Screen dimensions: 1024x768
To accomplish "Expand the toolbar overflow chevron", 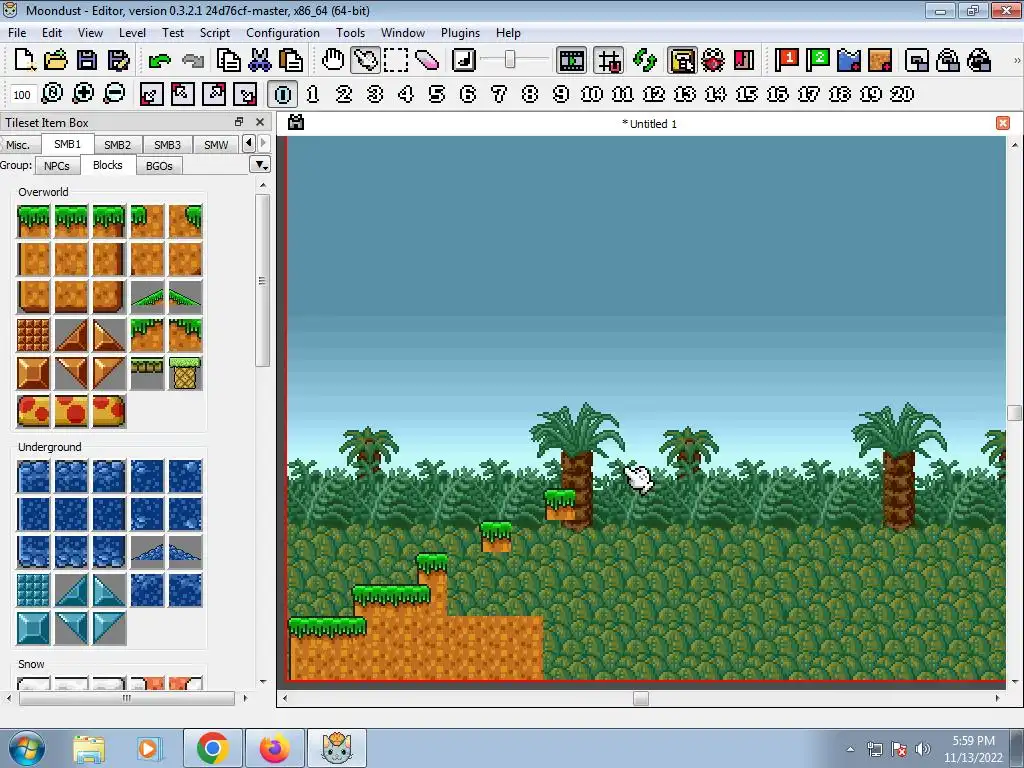I will click(1016, 60).
